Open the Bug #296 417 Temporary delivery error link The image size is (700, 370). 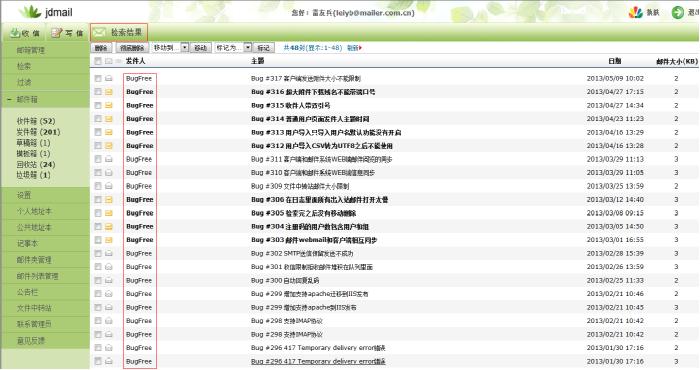click(x=318, y=361)
